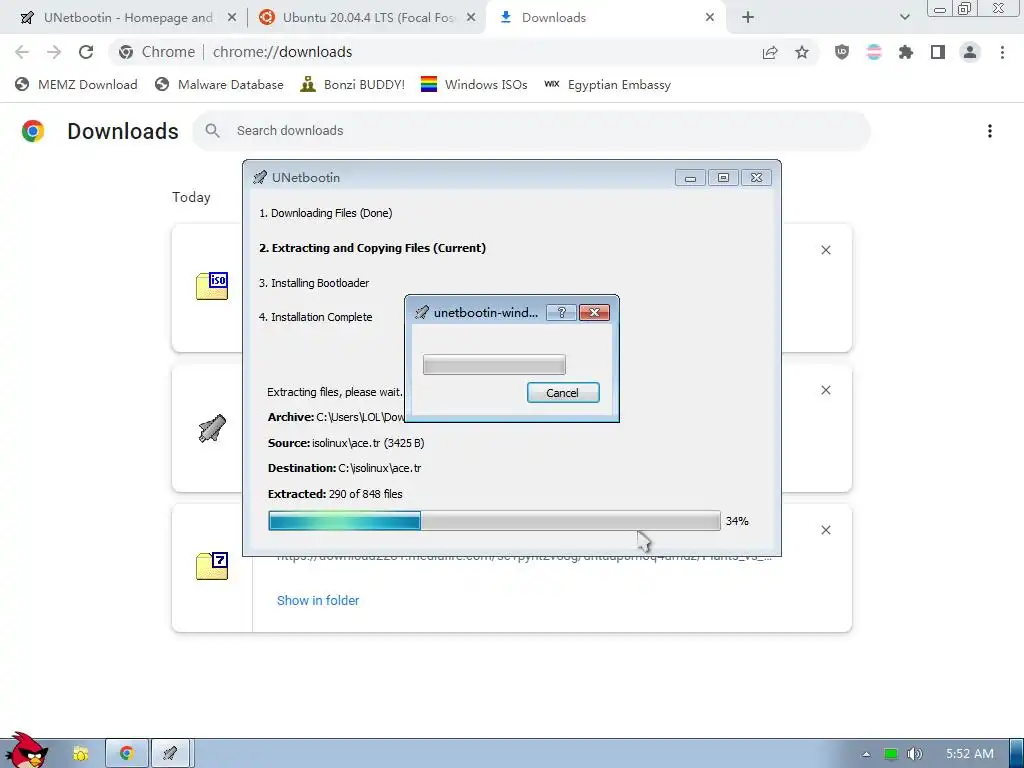Open the Extensions puzzle piece menu
Screen dimensions: 1024x768
(x=906, y=52)
